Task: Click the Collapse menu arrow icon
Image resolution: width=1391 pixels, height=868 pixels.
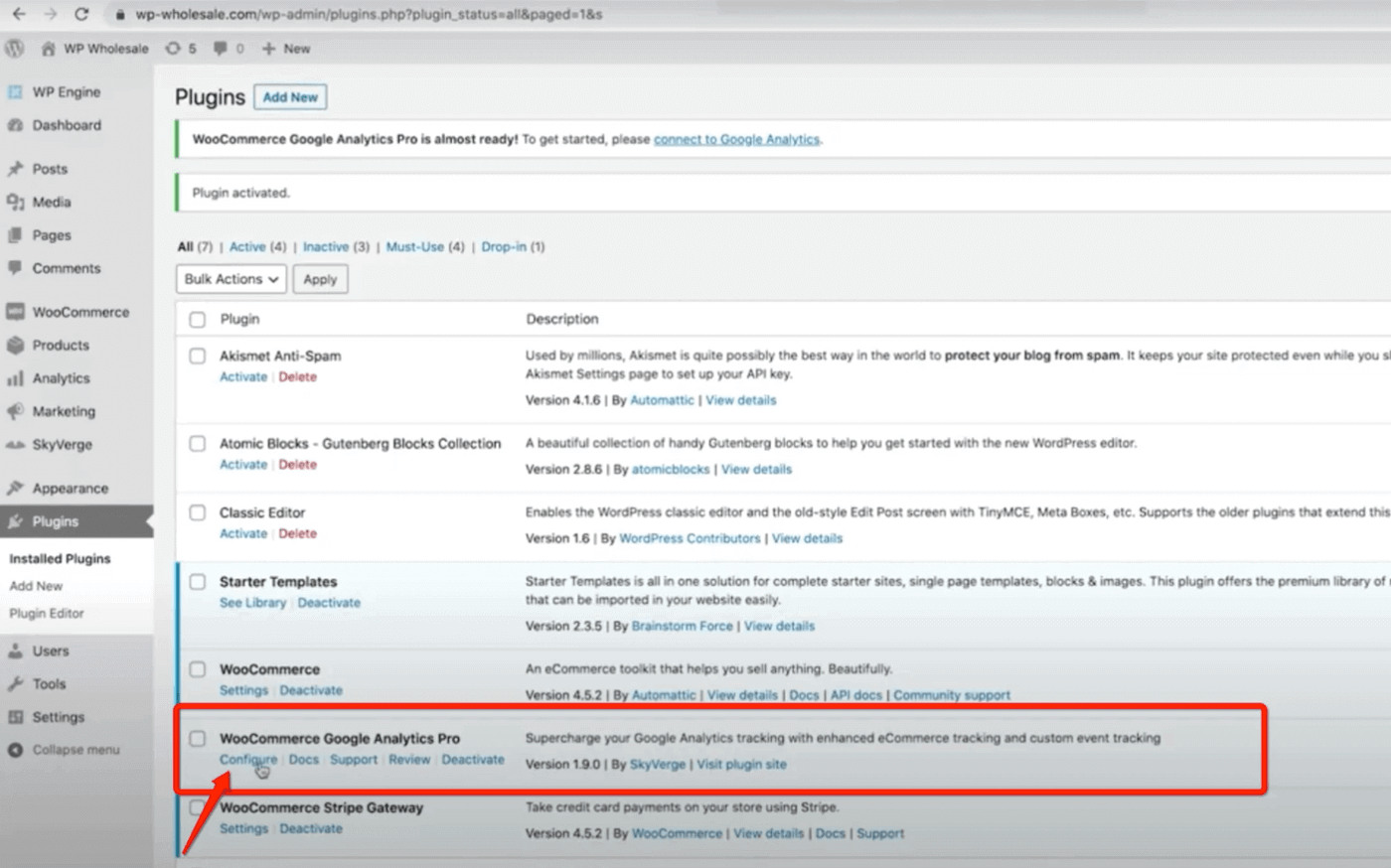Action: (15, 750)
